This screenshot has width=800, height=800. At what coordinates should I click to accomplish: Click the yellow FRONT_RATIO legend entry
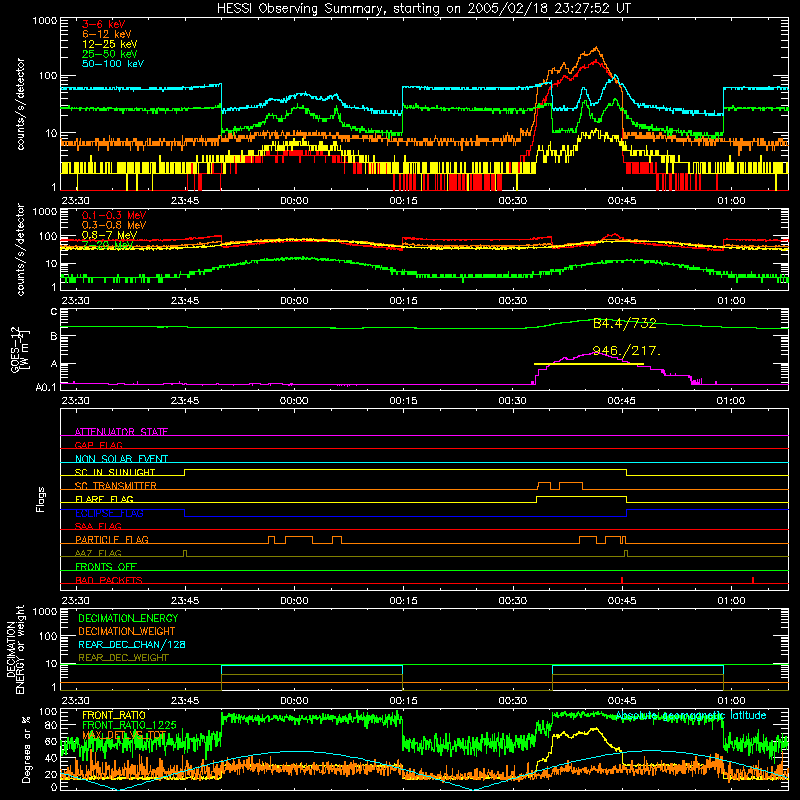click(114, 715)
